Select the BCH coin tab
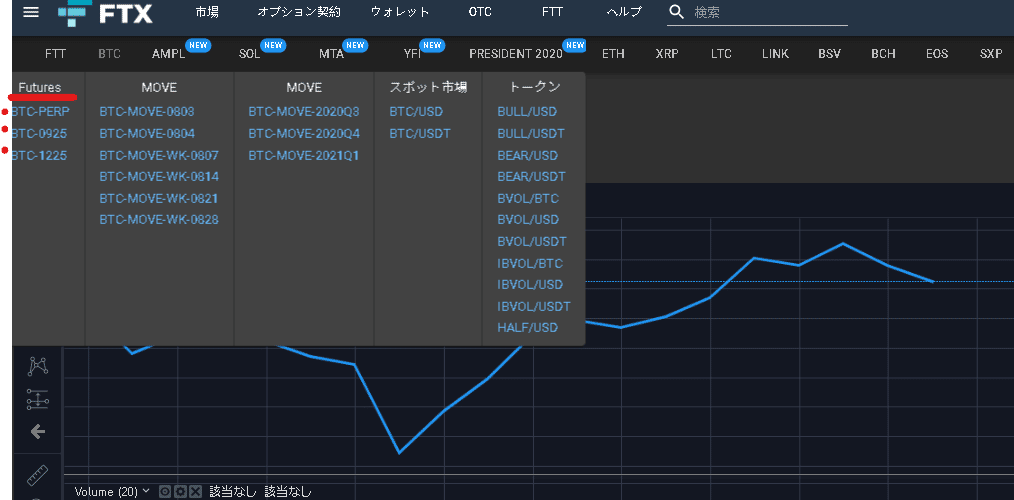This screenshot has height=500, width=1014. (883, 54)
